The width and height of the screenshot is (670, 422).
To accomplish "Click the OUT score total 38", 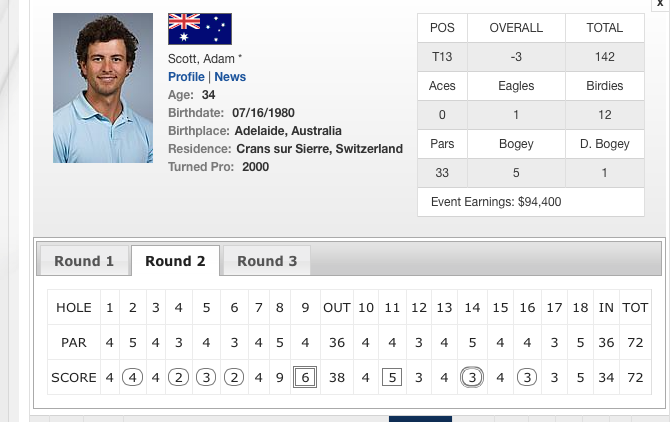I will tap(336, 378).
